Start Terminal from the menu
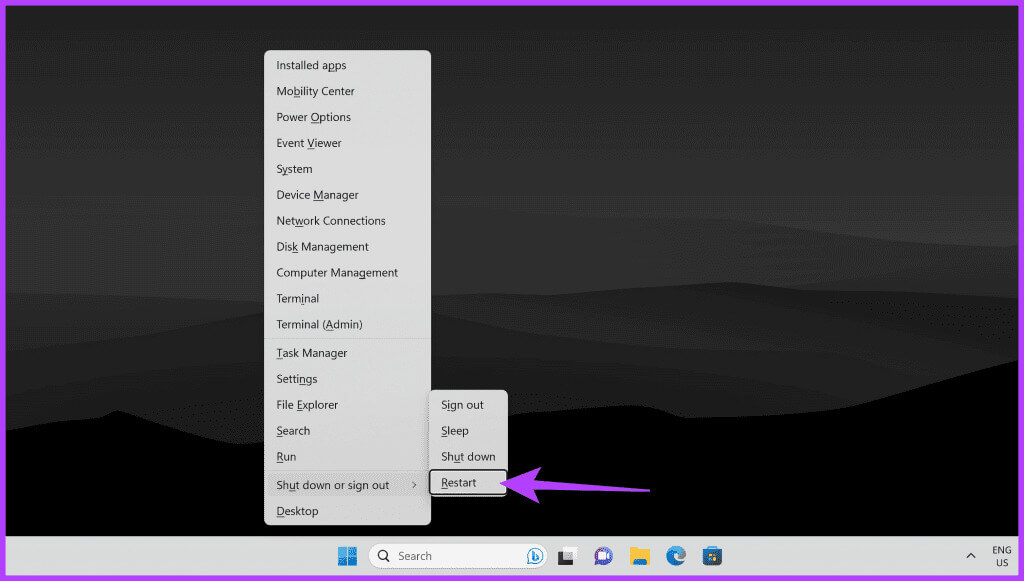The height and width of the screenshot is (581, 1024). tap(347, 299)
